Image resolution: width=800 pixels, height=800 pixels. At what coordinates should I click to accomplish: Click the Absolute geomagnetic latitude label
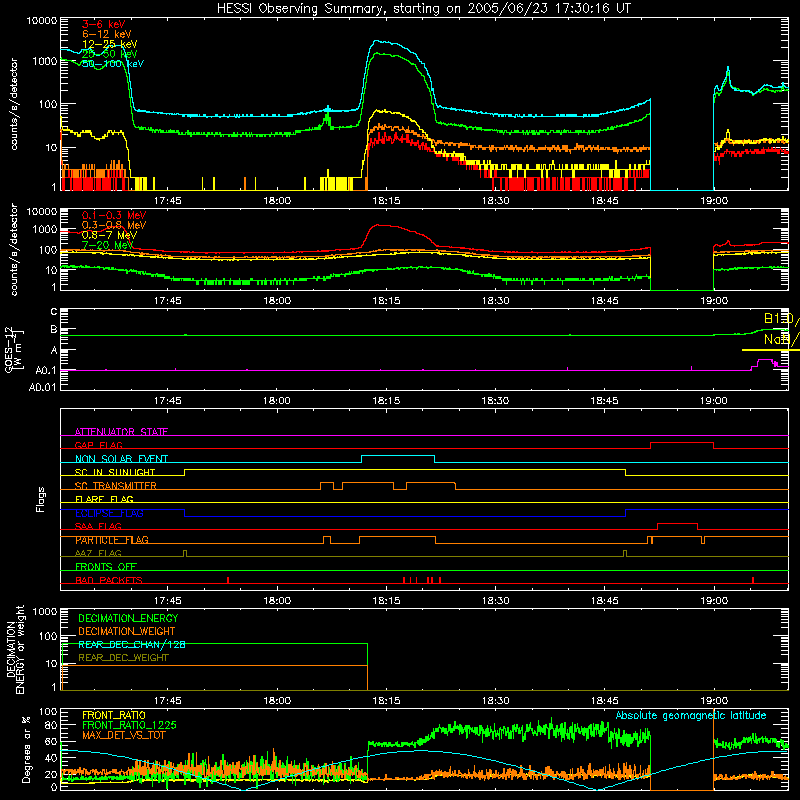click(x=691, y=715)
